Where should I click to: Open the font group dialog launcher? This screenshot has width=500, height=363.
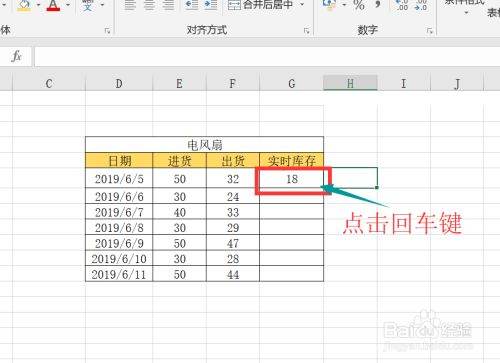pos(107,31)
